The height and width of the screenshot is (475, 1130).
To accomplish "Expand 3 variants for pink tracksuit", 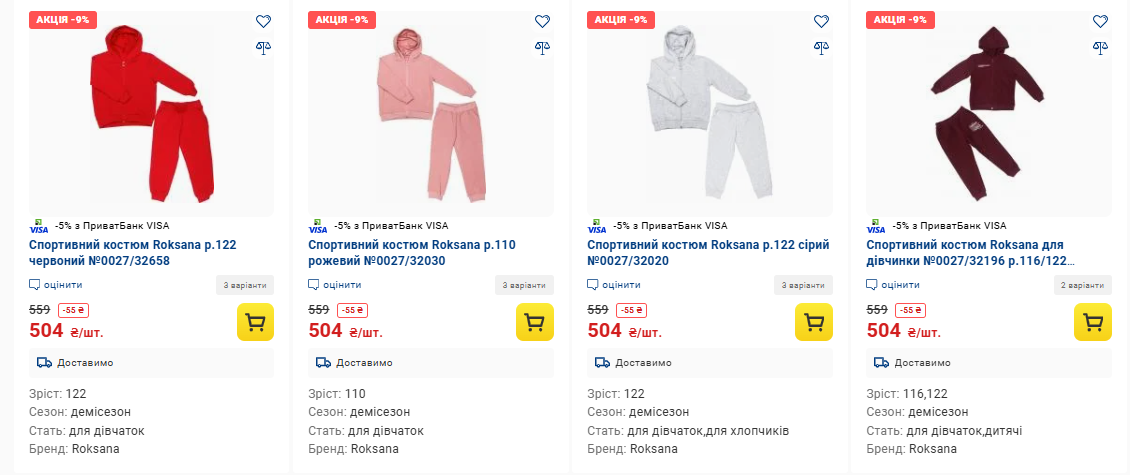I will click(x=524, y=285).
